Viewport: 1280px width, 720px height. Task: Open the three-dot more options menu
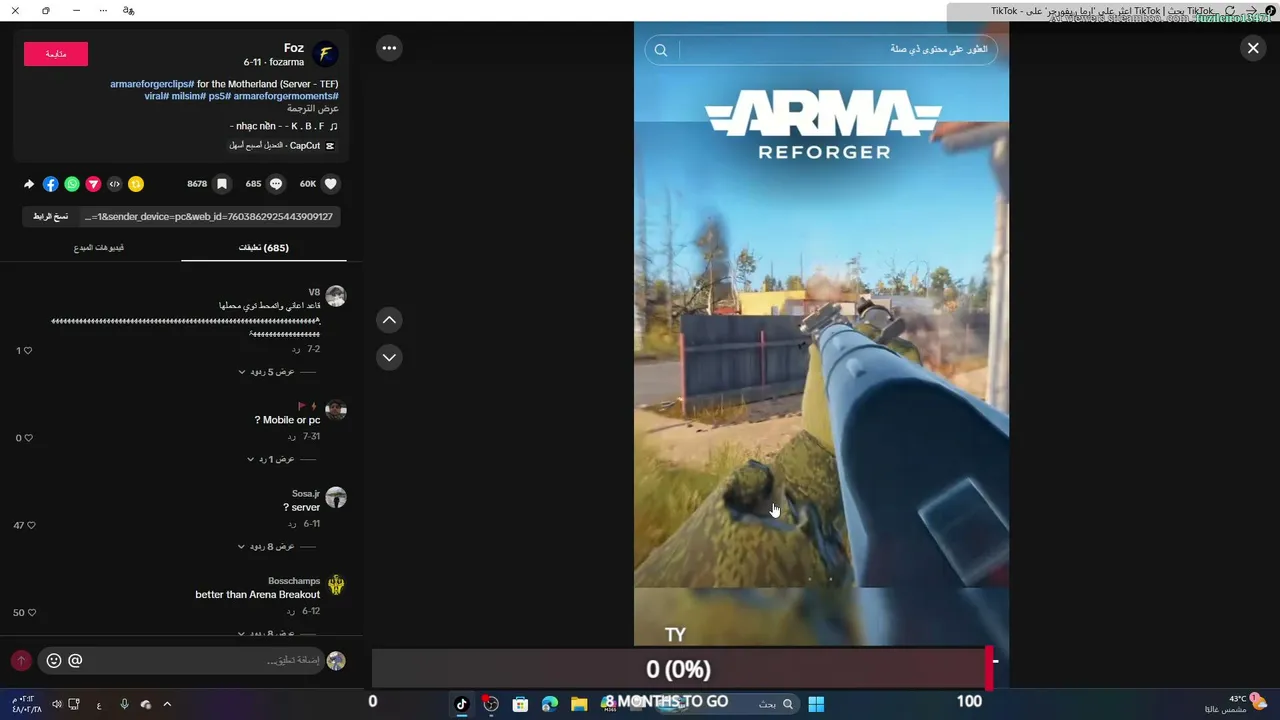(389, 48)
